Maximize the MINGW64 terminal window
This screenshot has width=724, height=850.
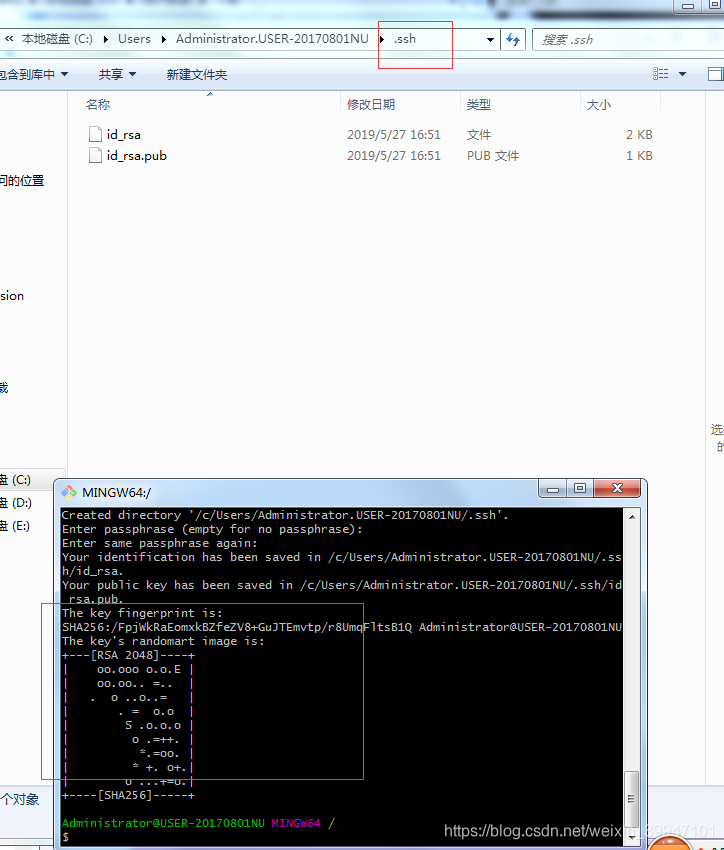pyautogui.click(x=580, y=488)
